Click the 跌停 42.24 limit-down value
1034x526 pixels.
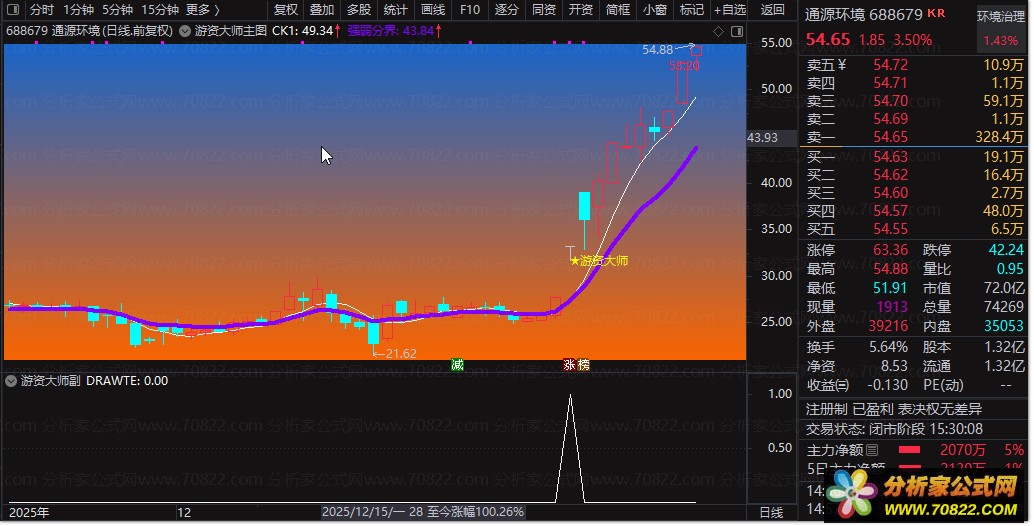click(1006, 250)
